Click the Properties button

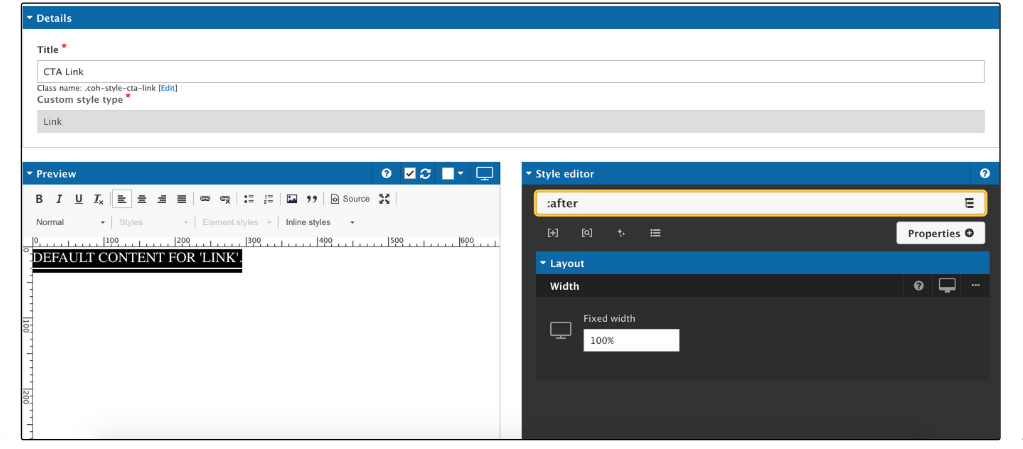pos(940,233)
